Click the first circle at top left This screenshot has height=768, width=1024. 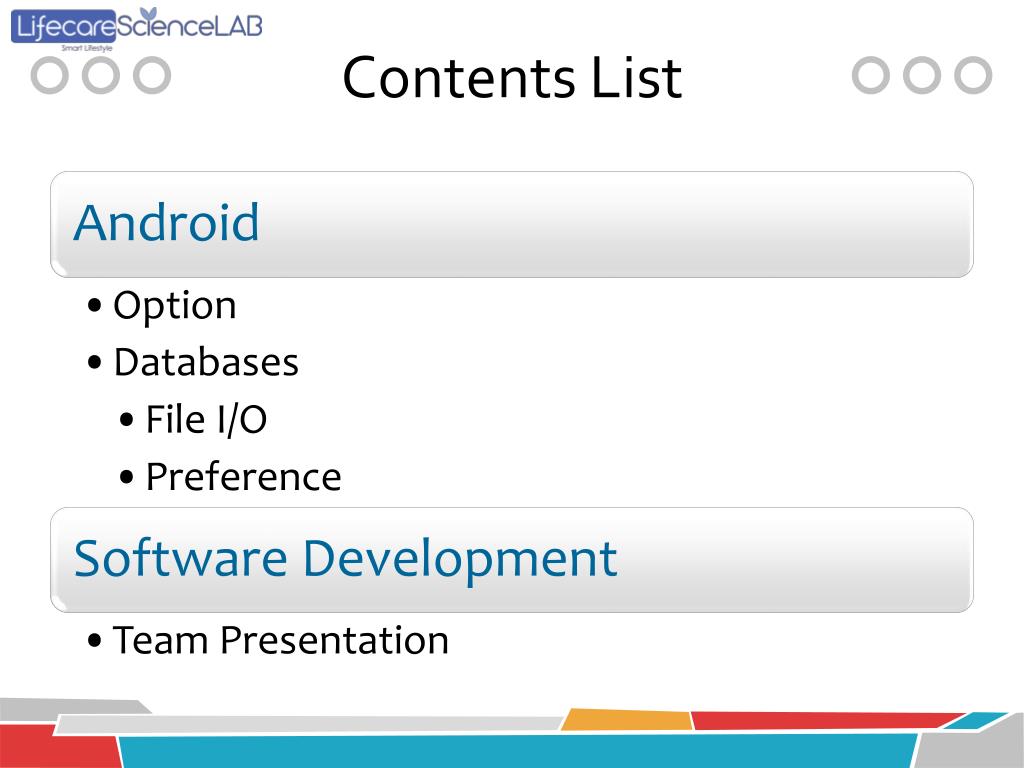coord(50,75)
